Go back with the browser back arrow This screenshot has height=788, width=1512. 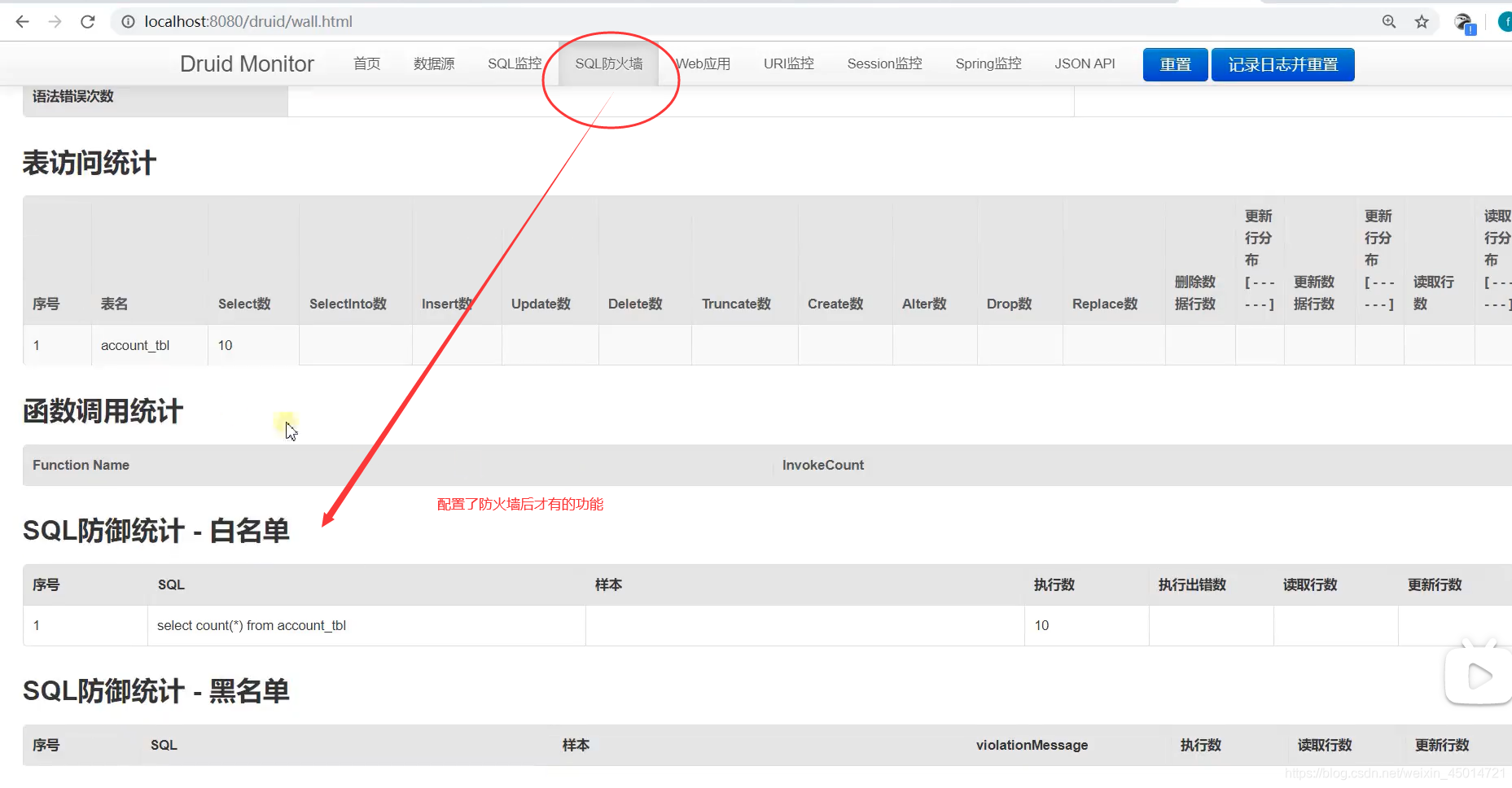[x=23, y=22]
